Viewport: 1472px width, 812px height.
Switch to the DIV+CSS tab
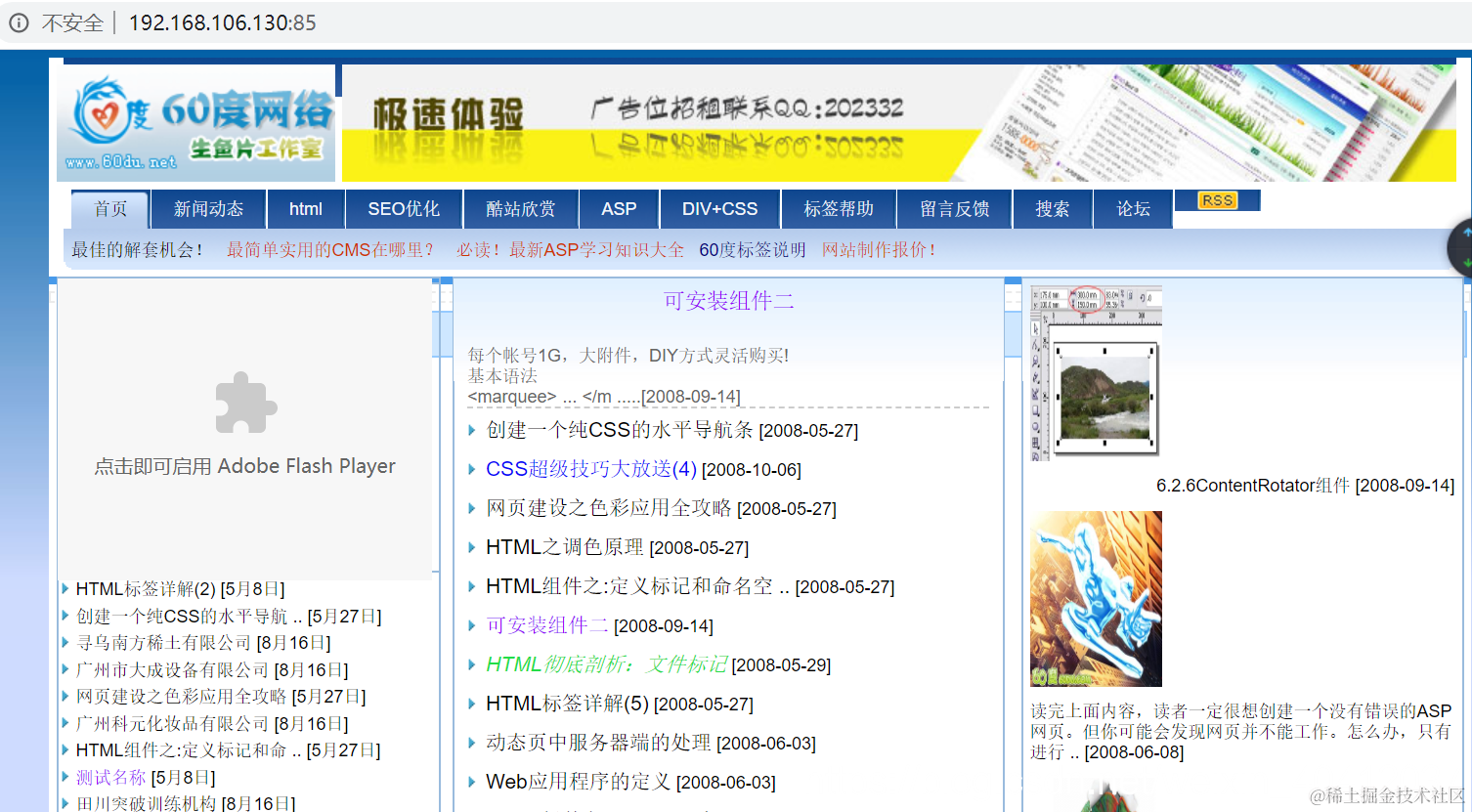pyautogui.click(x=719, y=208)
